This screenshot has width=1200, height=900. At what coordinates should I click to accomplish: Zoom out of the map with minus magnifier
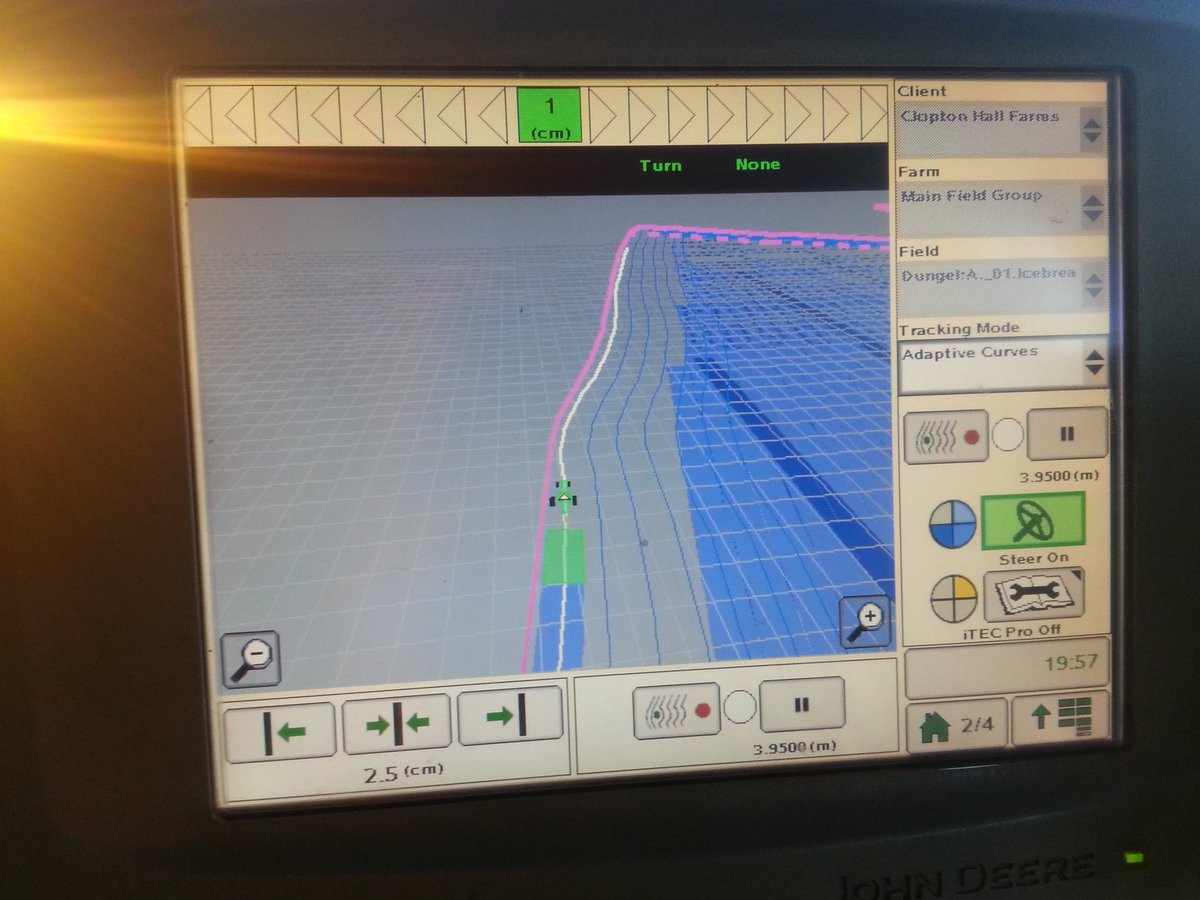250,660
